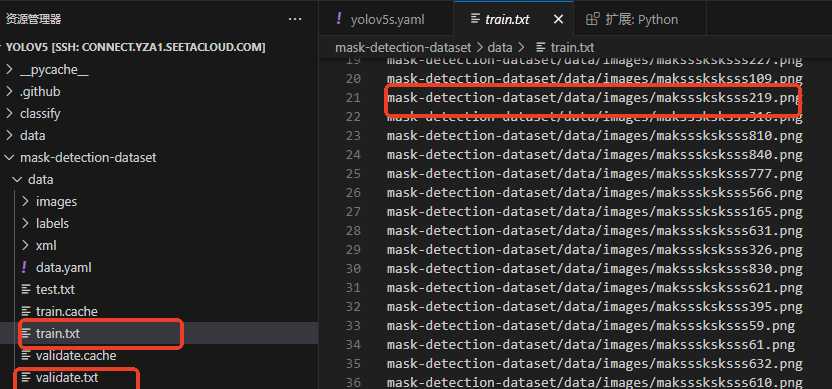The width and height of the screenshot is (832, 389).
Task: Expand the labels folder
Action: (x=25, y=223)
